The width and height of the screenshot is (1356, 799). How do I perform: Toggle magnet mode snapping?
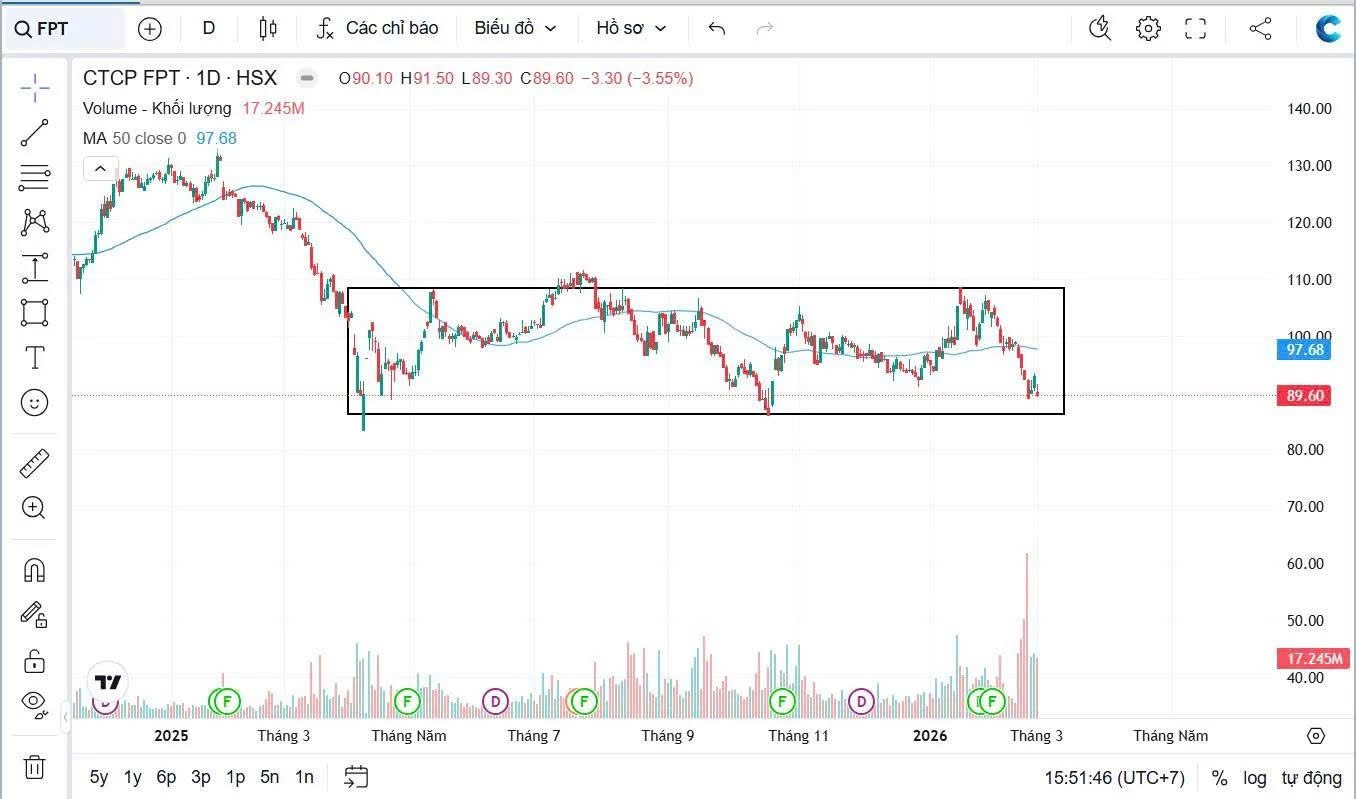[x=34, y=570]
